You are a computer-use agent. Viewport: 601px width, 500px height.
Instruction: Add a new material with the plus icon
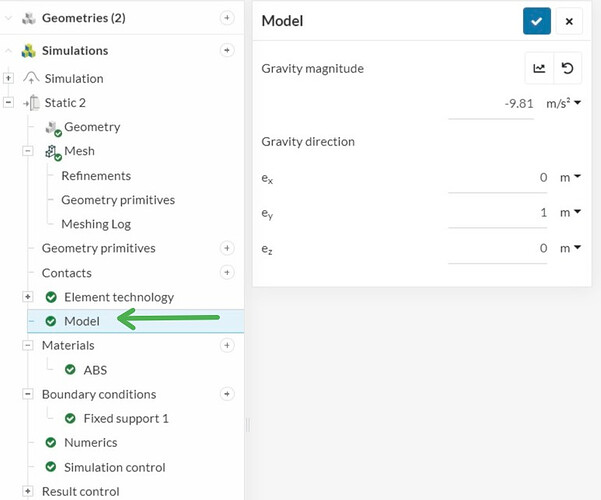[226, 345]
